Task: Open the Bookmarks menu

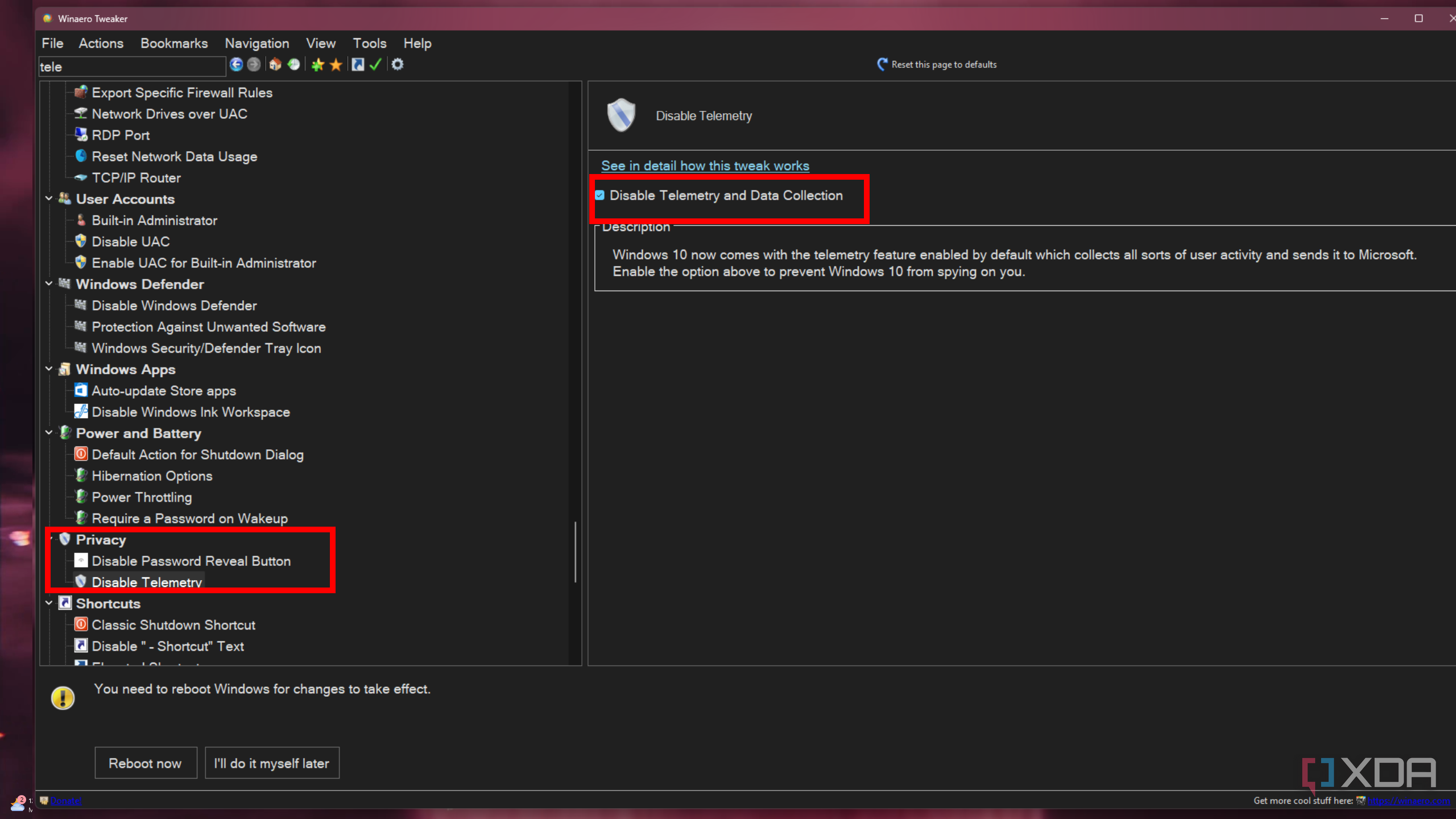Action: coord(174,43)
